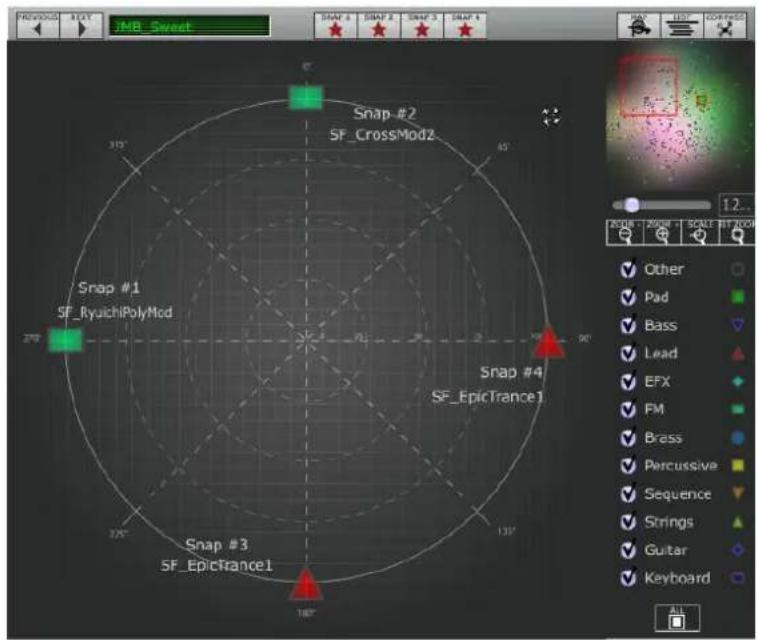Adjust the map zoom slider handle
This screenshot has width=757, height=640.
[x=632, y=205]
